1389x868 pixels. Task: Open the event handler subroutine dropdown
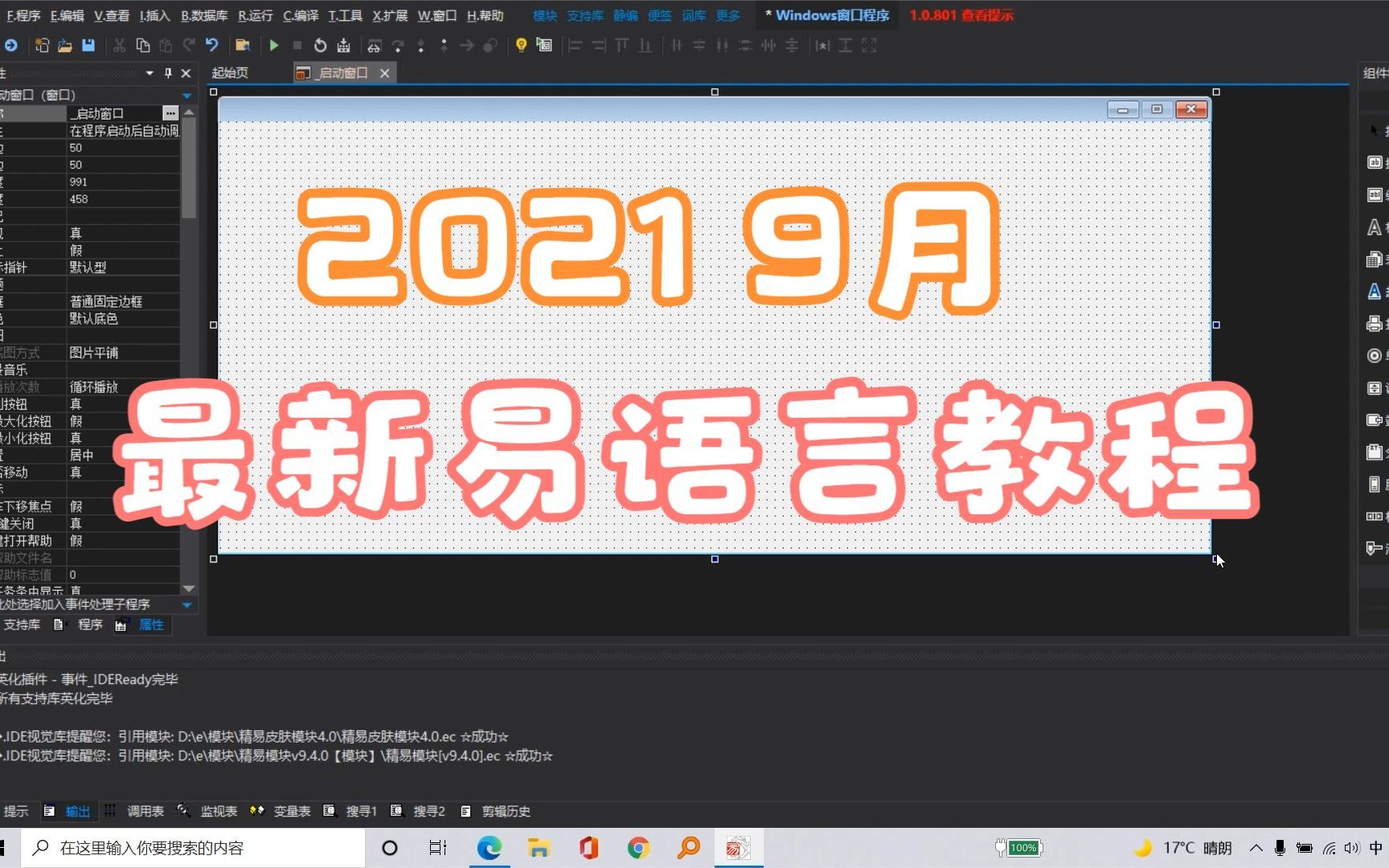point(186,604)
